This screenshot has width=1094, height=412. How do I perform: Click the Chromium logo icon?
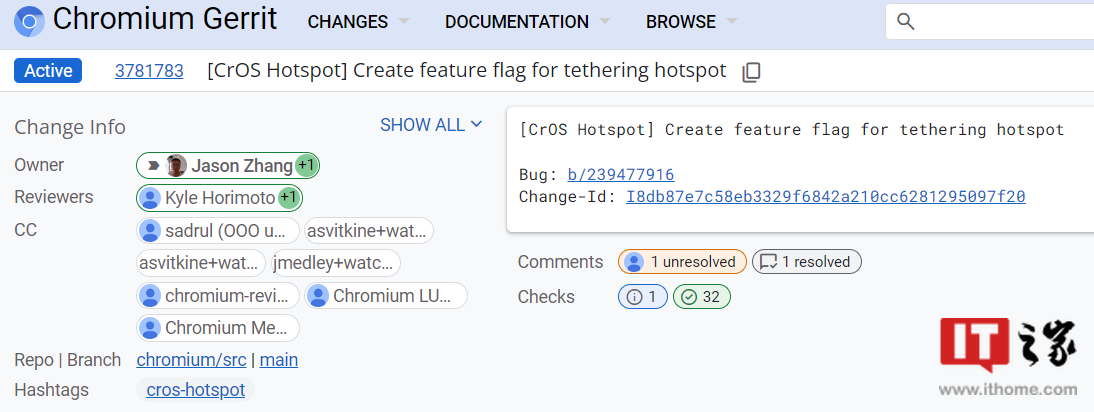[29, 21]
